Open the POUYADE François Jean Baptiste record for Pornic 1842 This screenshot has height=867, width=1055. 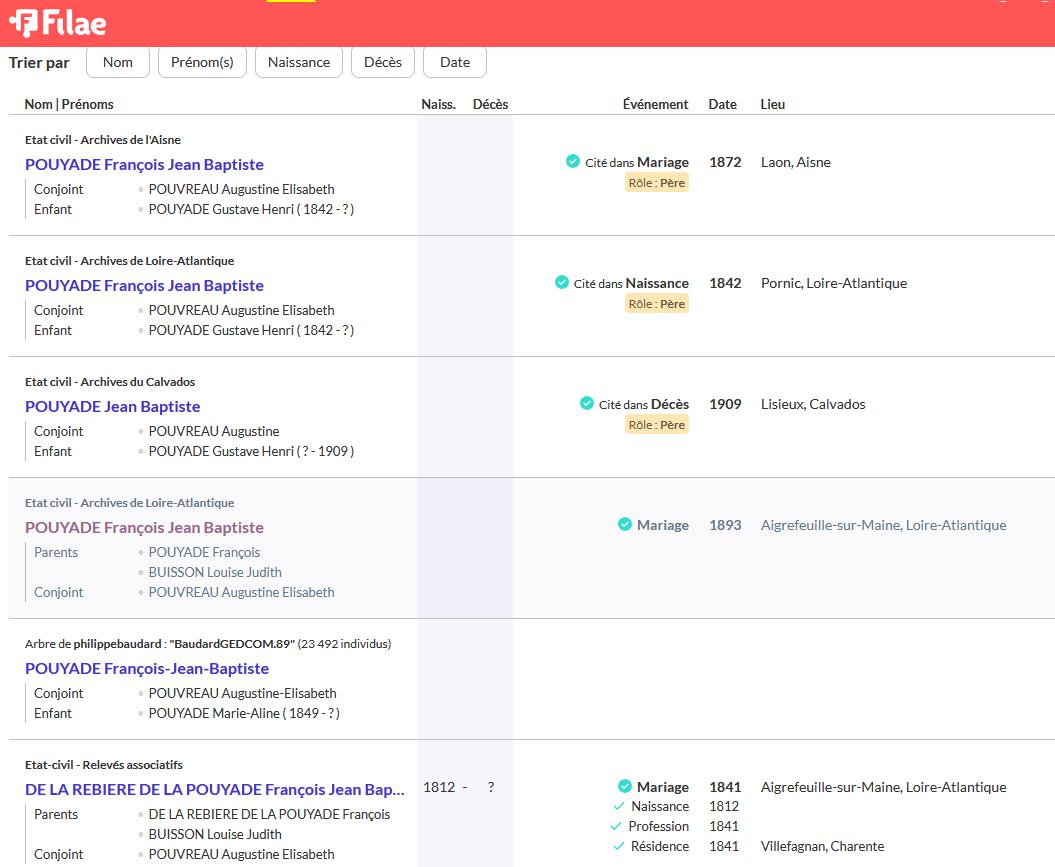144,286
